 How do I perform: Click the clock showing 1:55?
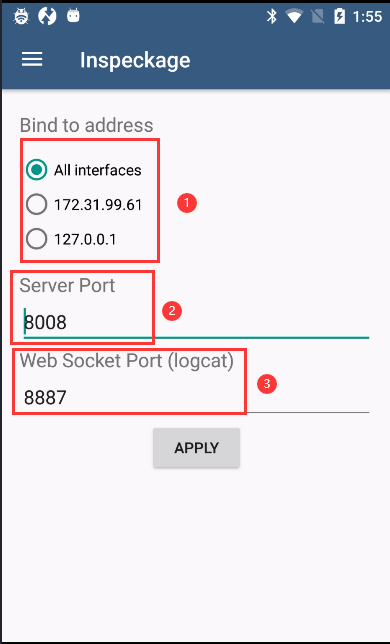pos(367,17)
